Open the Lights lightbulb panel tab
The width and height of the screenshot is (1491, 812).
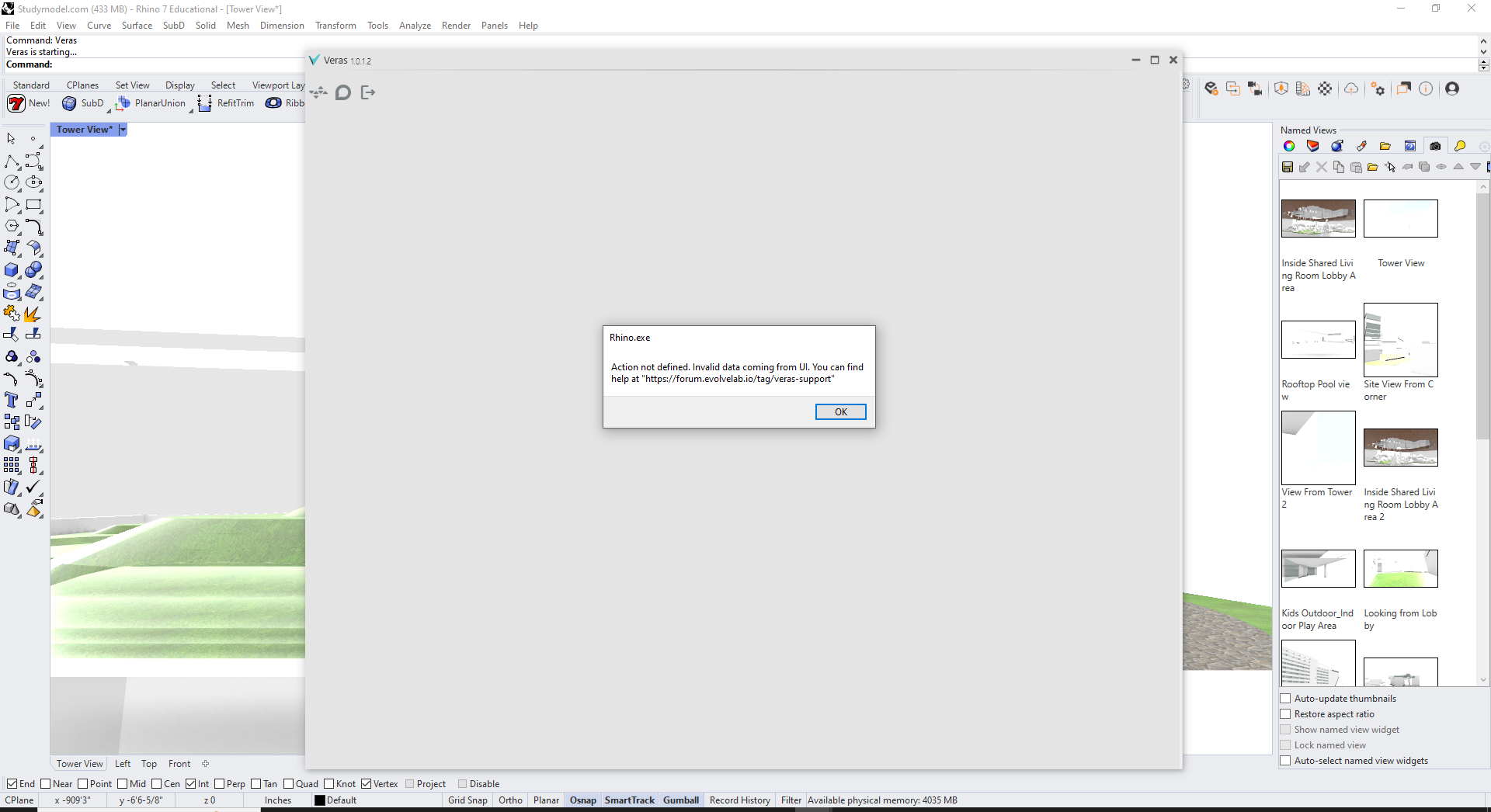click(x=1460, y=146)
